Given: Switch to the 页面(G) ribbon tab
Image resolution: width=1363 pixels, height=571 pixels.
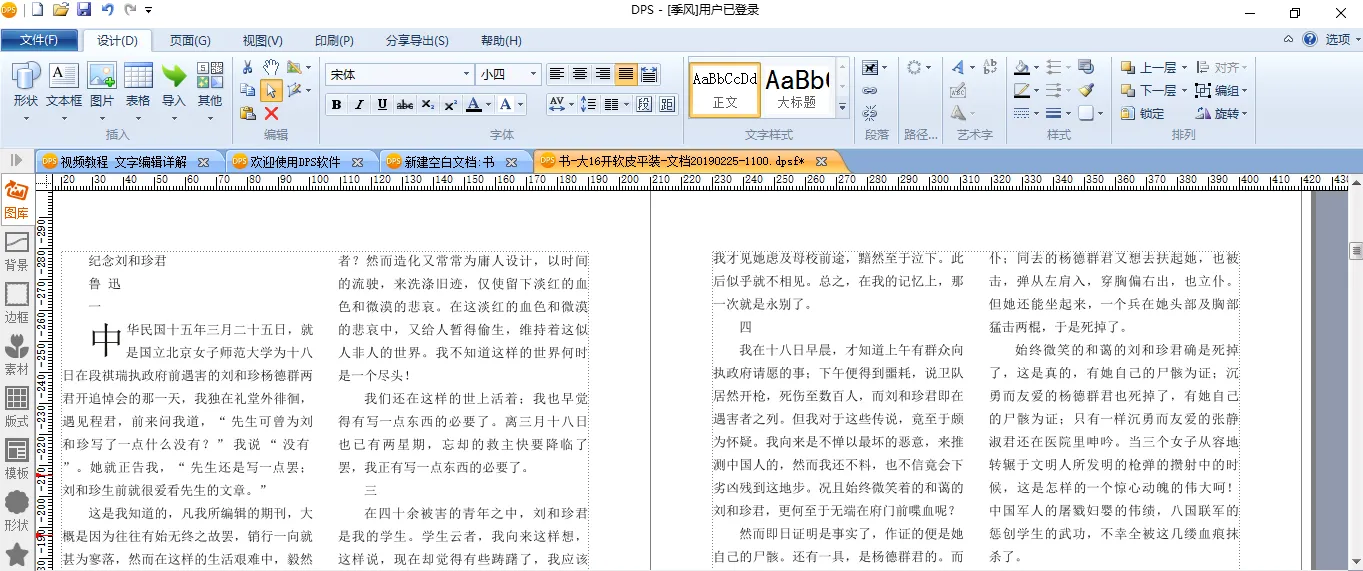Looking at the screenshot, I should (190, 41).
